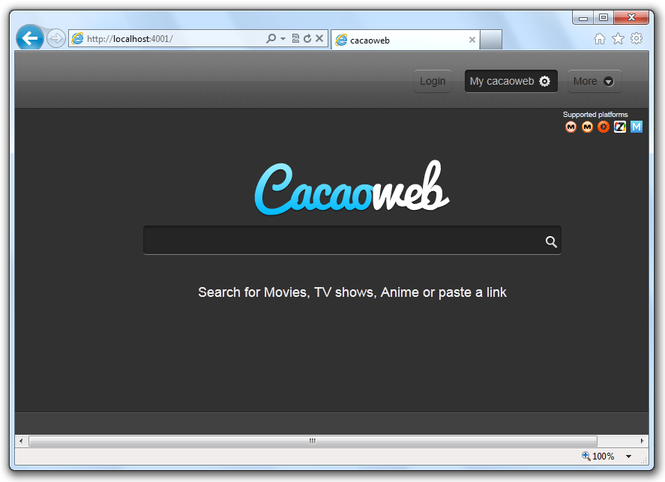This screenshot has width=665, height=482.
Task: Click the horizontal scrollbar right arrow
Action: [642, 441]
